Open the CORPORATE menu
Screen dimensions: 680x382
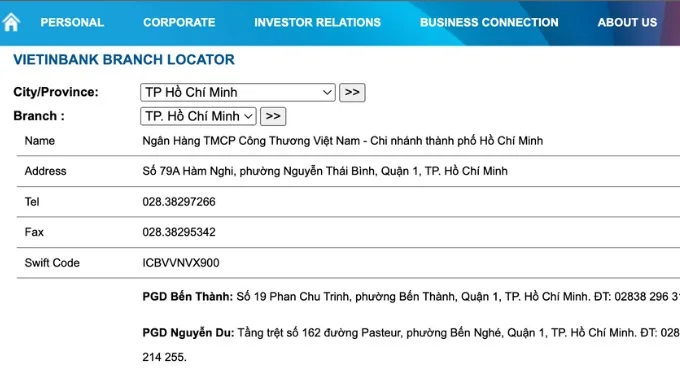click(179, 23)
